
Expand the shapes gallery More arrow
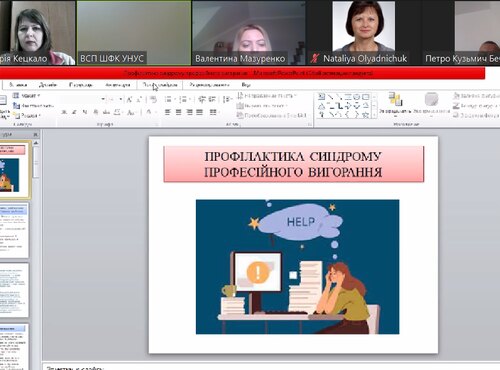click(x=374, y=115)
